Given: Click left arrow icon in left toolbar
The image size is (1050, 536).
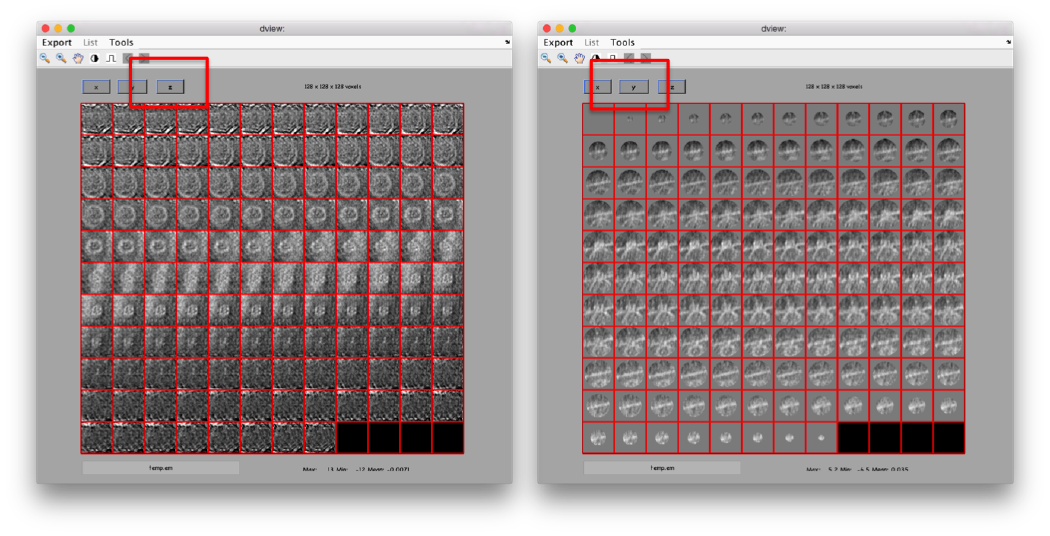Looking at the screenshot, I should tap(127, 58).
